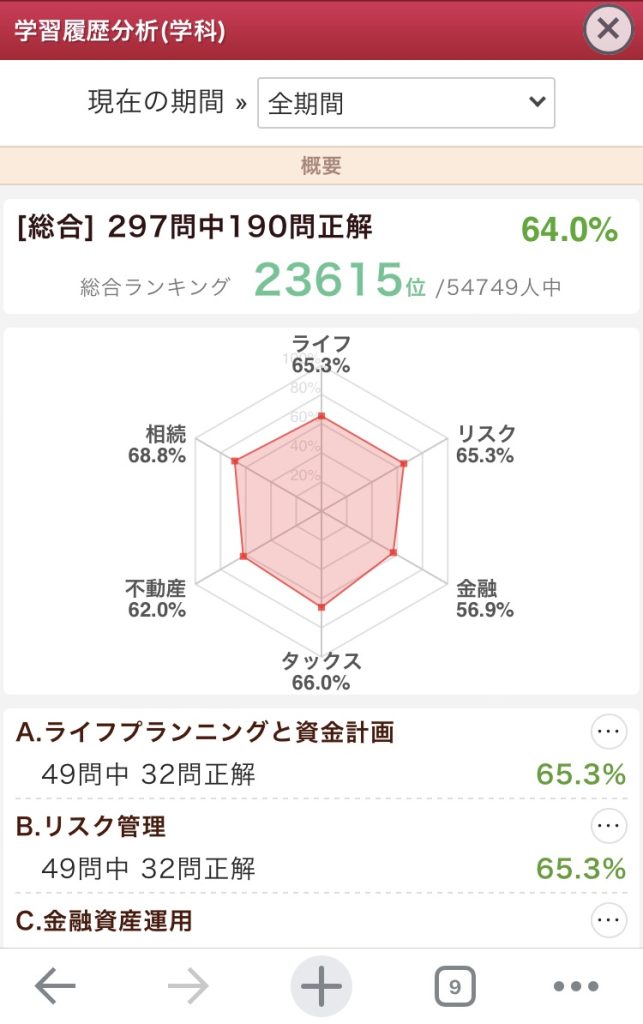Tap the chevron on the period selector
This screenshot has height=1024, width=643.
[x=536, y=102]
